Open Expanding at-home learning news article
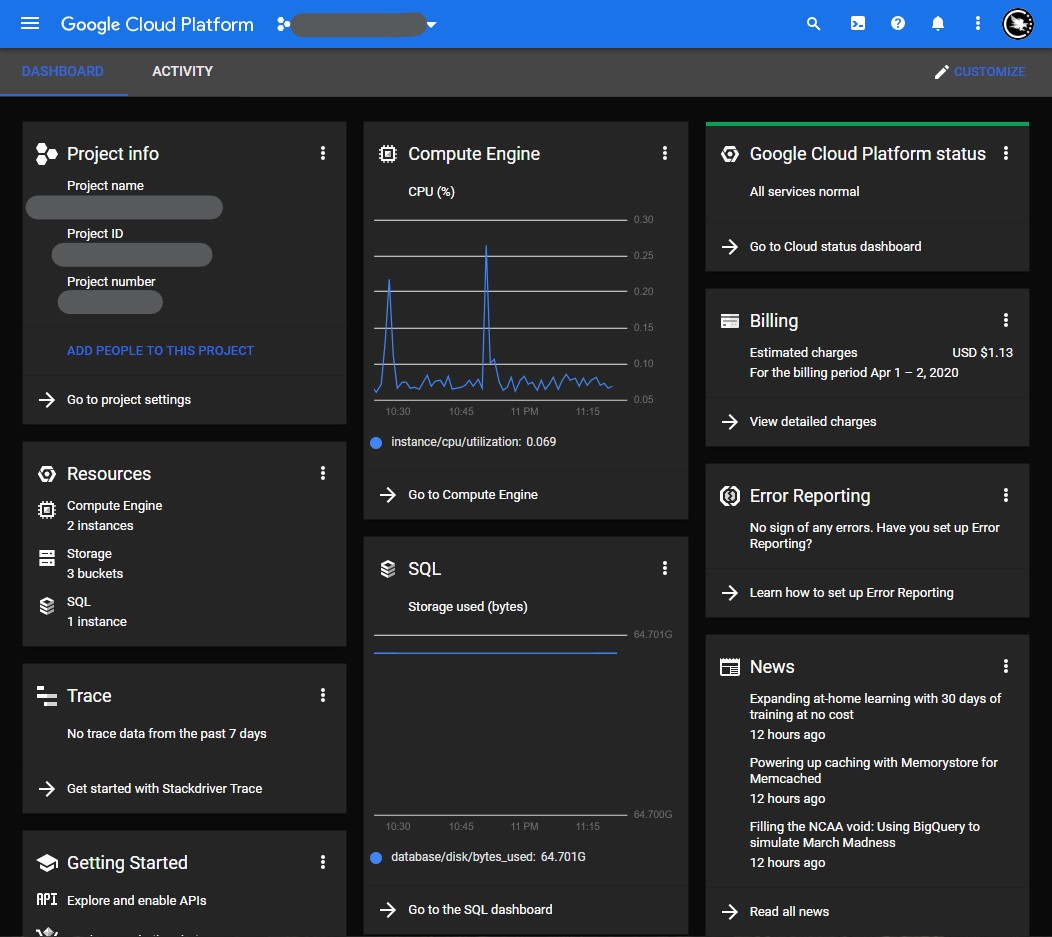 pos(876,707)
